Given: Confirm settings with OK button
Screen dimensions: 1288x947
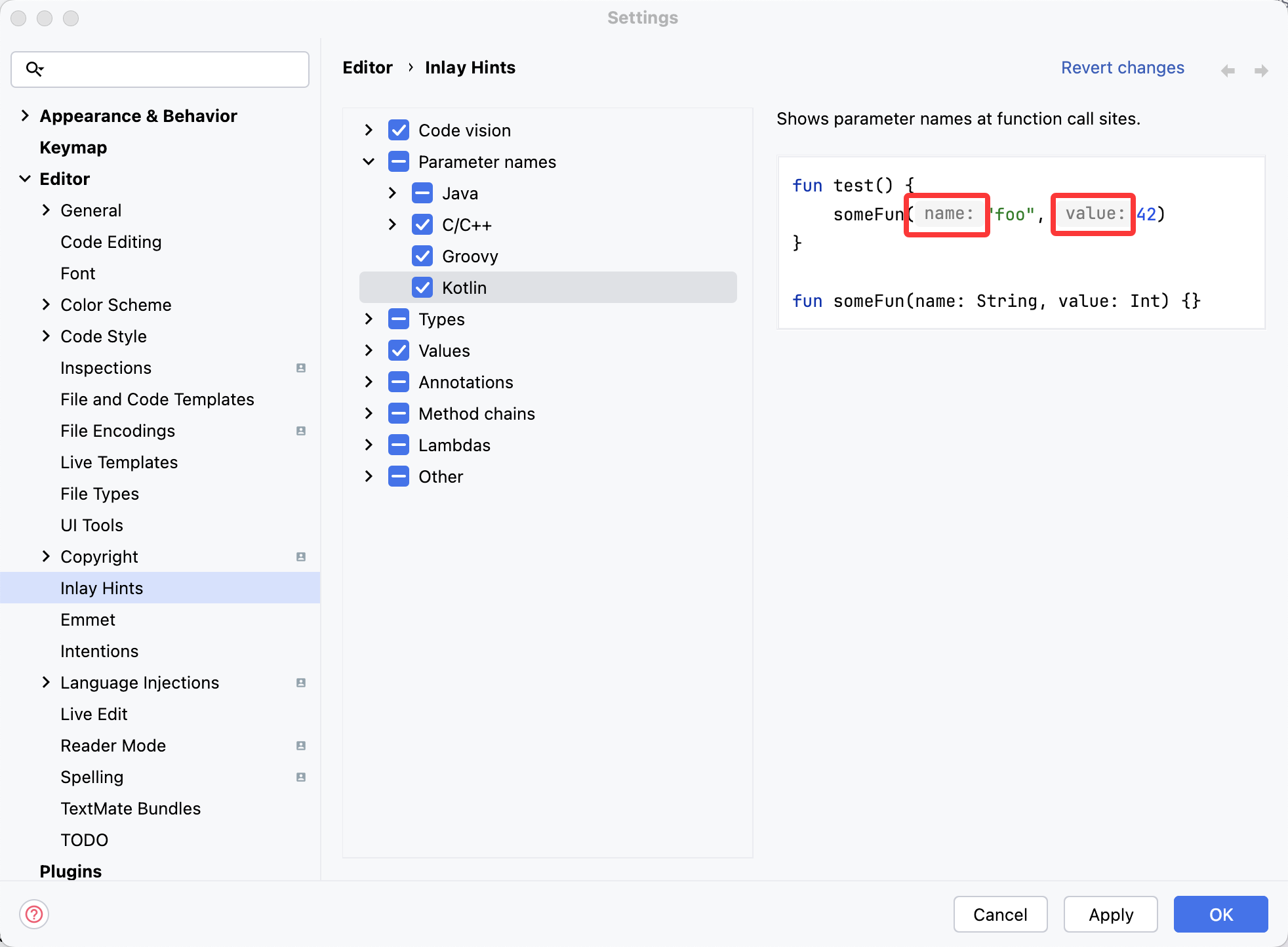Looking at the screenshot, I should 1220,914.
